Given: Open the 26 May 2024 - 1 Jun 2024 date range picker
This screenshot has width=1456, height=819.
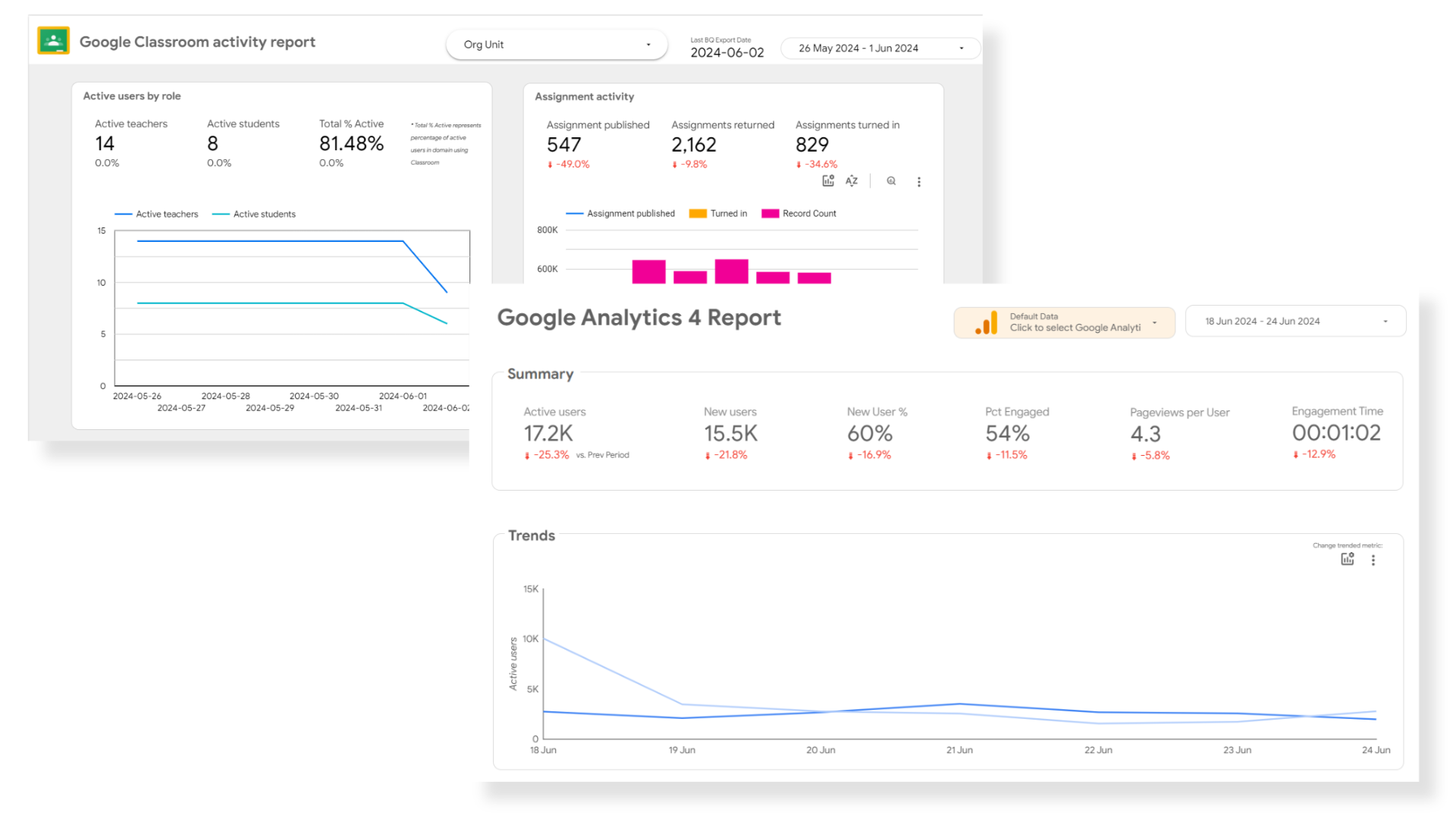Looking at the screenshot, I should 880,48.
